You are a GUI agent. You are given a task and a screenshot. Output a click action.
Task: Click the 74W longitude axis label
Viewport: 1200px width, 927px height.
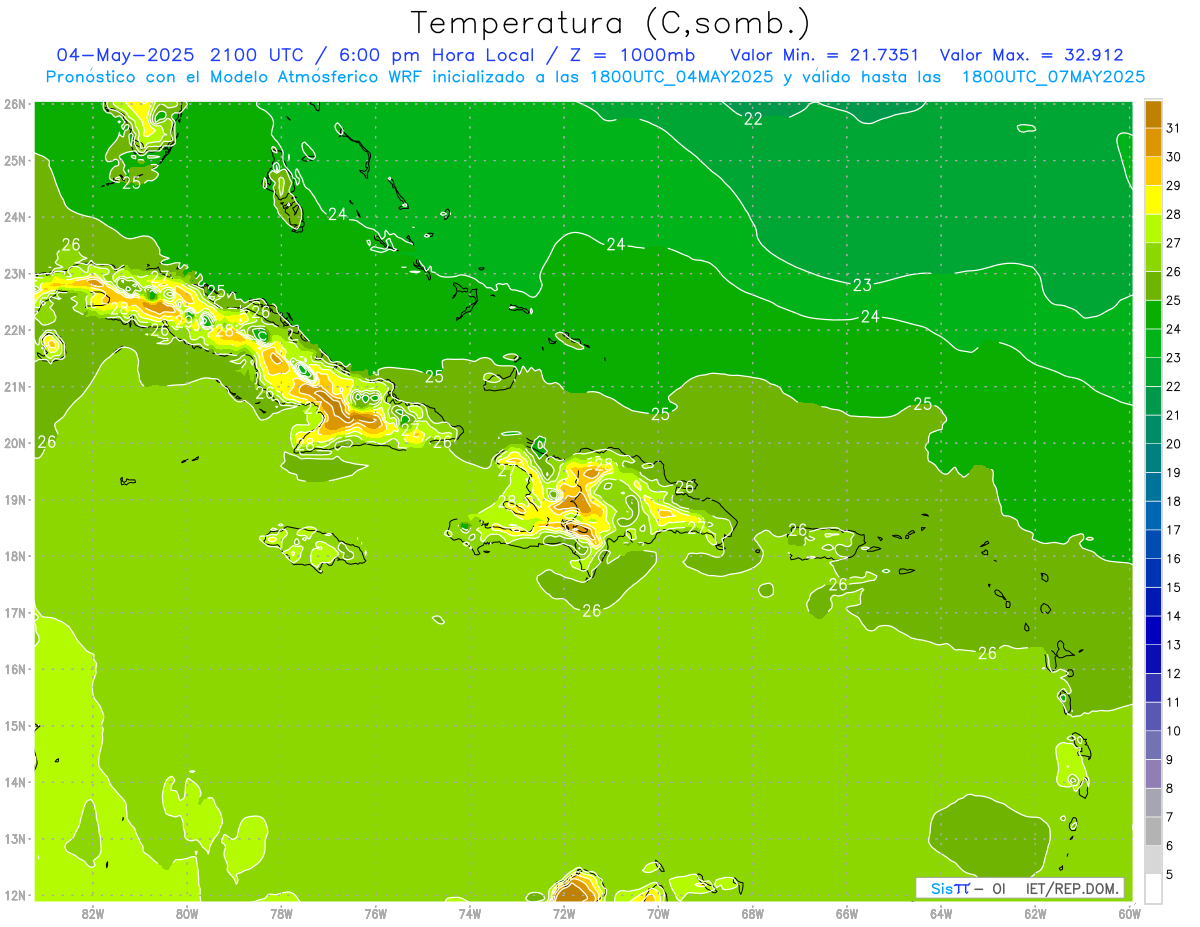(470, 913)
